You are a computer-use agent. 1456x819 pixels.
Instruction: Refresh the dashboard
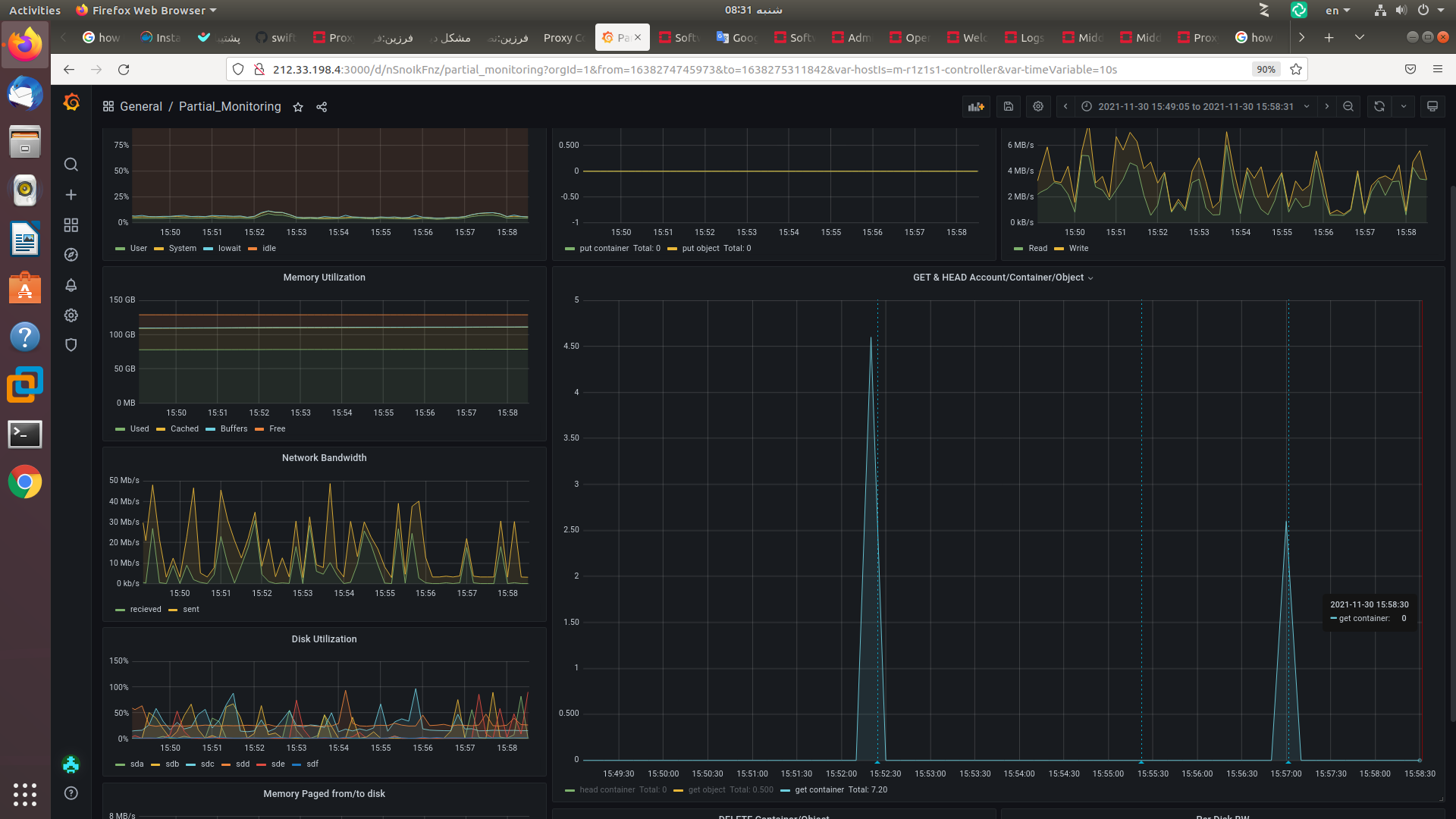point(1379,107)
